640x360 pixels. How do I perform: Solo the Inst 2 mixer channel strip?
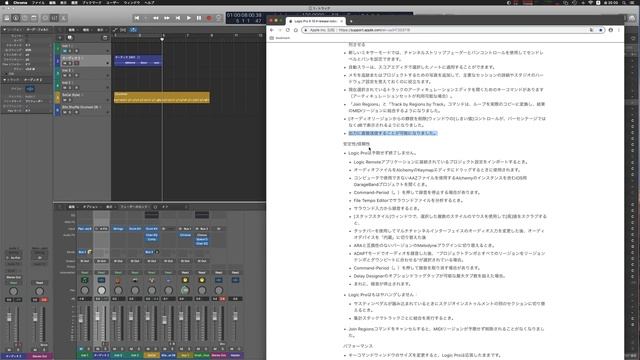coord(121,349)
